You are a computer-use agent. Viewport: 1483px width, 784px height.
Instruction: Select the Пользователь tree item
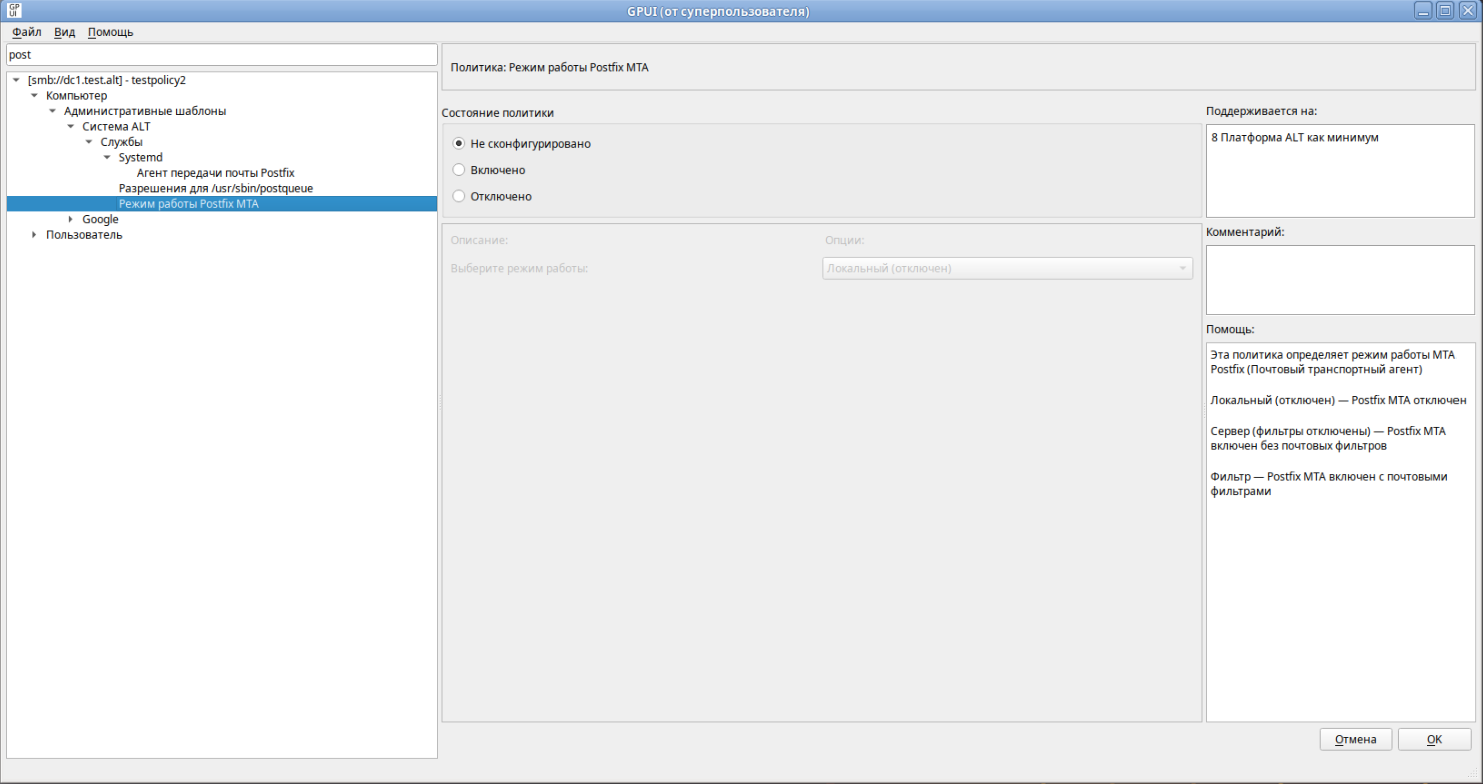[84, 235]
